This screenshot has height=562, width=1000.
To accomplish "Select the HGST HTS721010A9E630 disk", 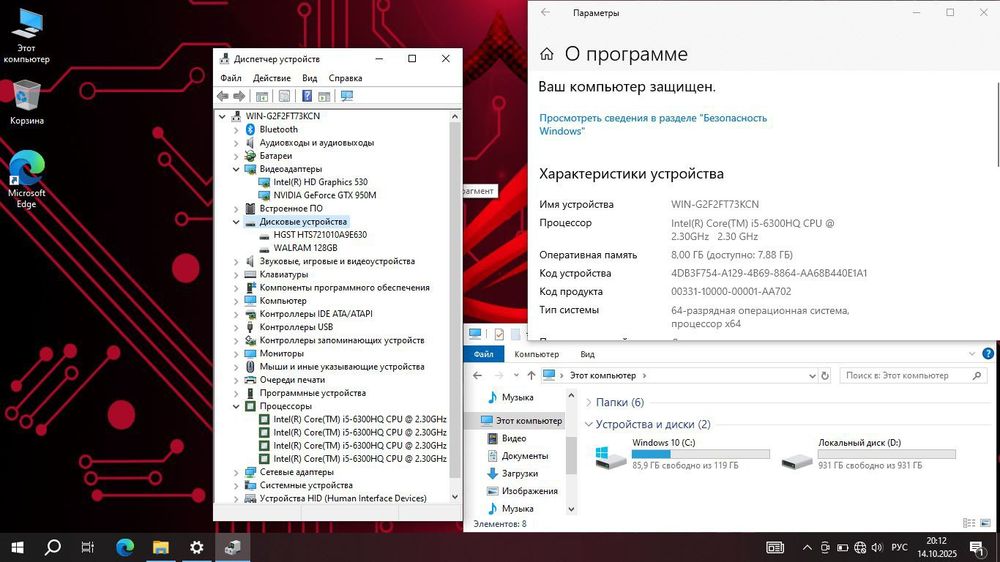I will point(320,235).
